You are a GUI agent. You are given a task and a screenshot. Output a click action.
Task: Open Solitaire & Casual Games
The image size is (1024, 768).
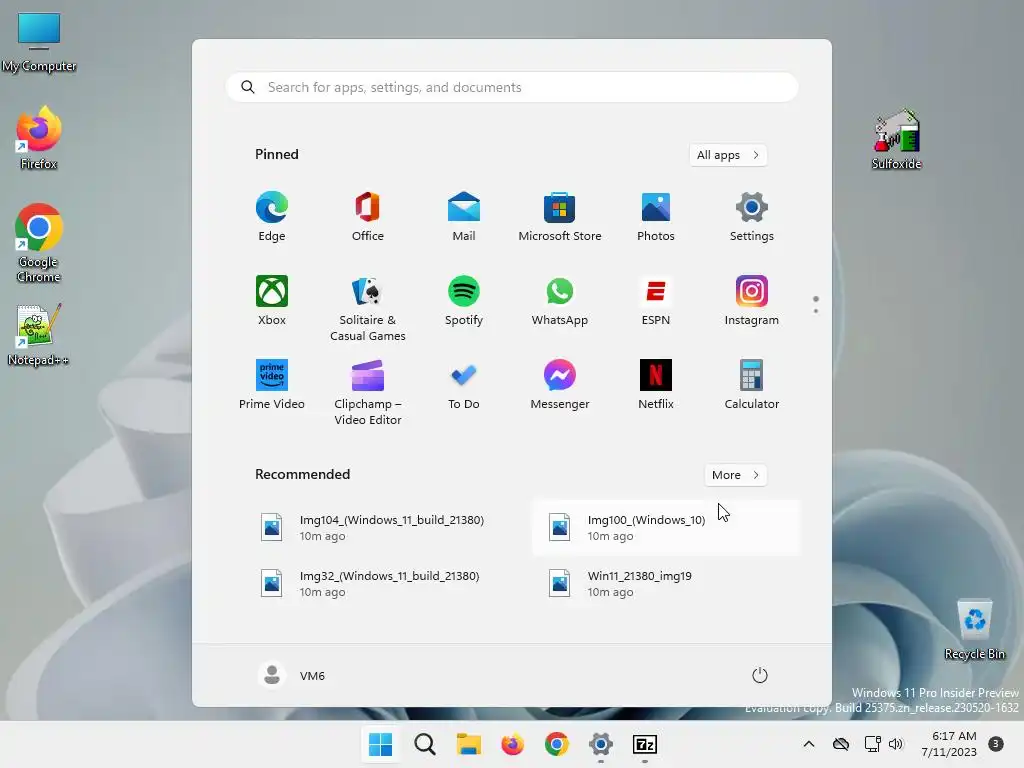[368, 308]
